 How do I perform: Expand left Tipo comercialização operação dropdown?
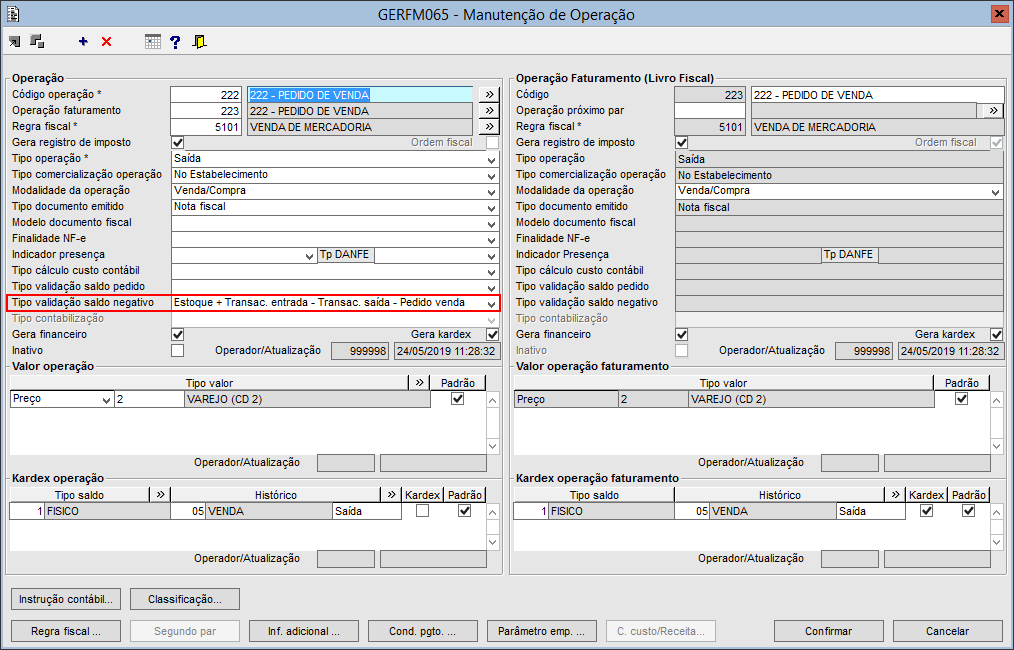click(491, 175)
